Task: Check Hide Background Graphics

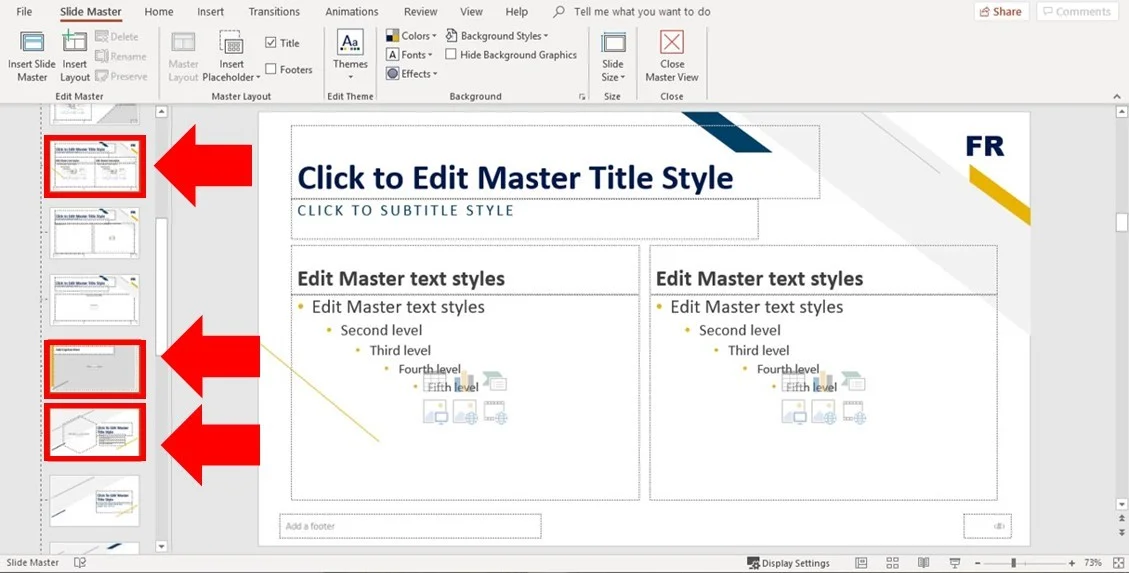Action: (451, 55)
